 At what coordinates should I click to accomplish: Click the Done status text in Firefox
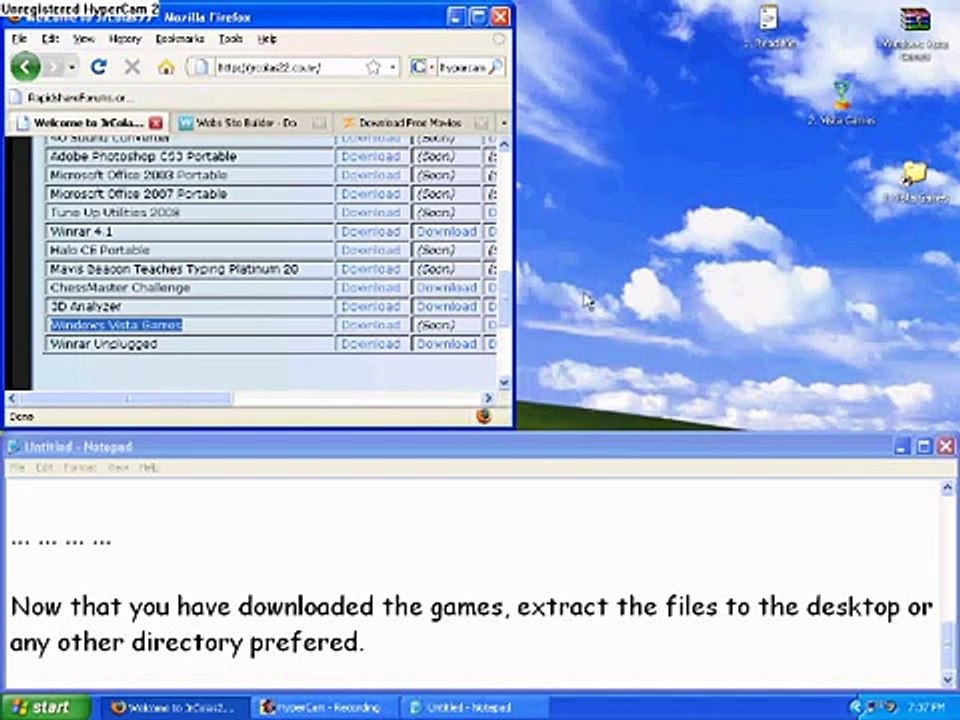click(x=21, y=417)
